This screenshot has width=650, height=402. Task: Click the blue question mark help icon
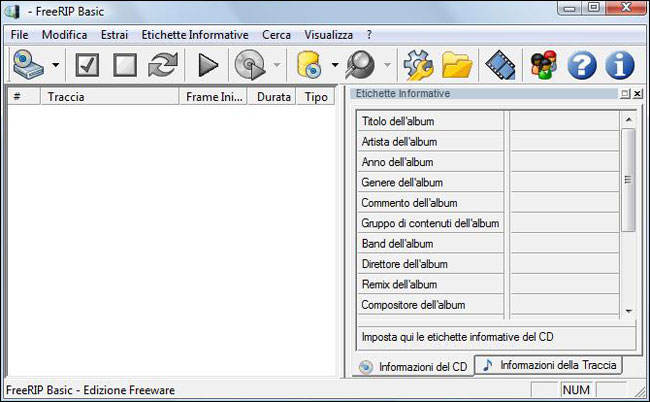click(582, 66)
